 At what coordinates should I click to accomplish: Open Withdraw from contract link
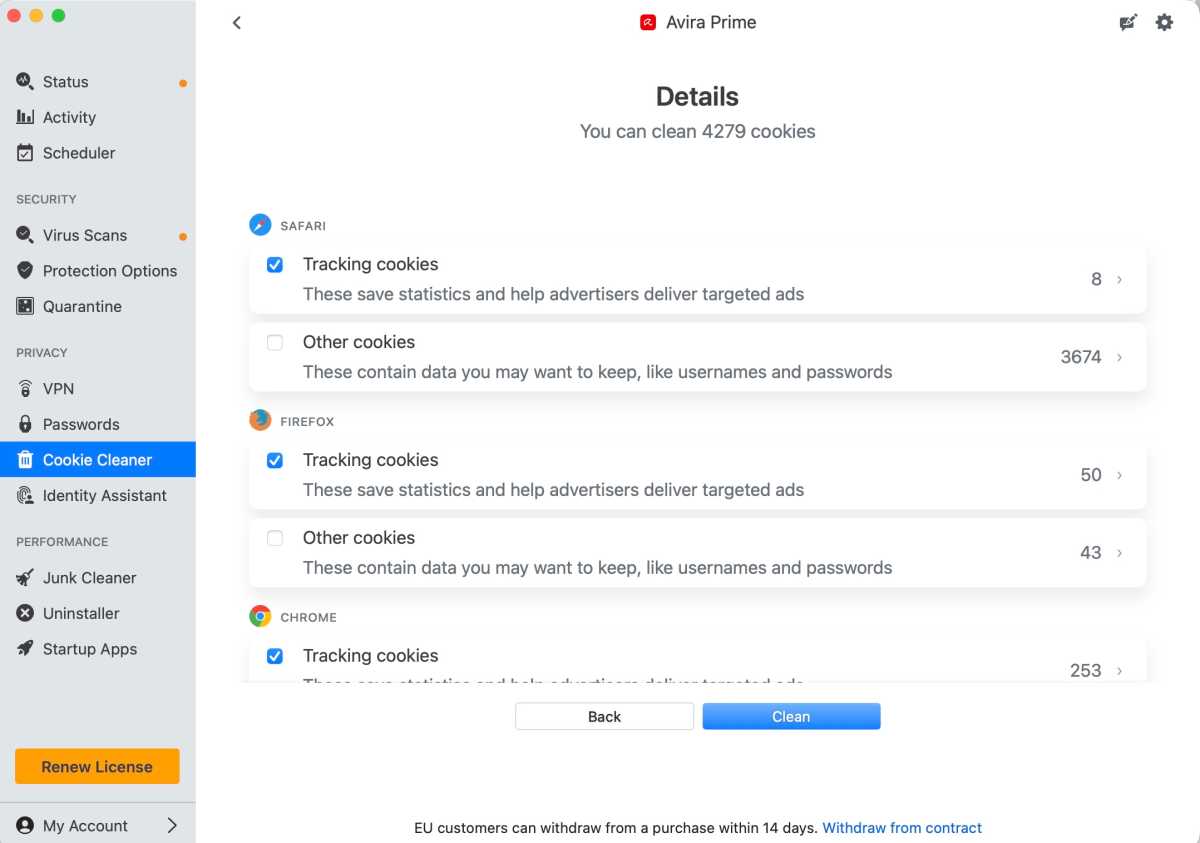tap(902, 828)
